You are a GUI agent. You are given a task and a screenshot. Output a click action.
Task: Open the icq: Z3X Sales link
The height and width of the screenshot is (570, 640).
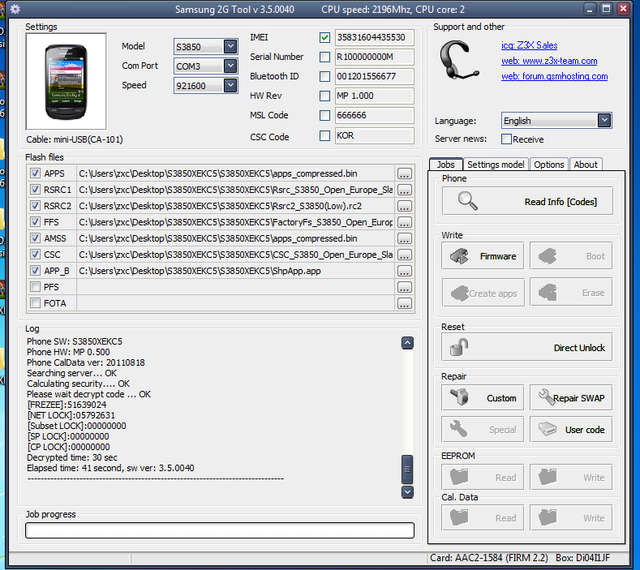click(x=529, y=45)
